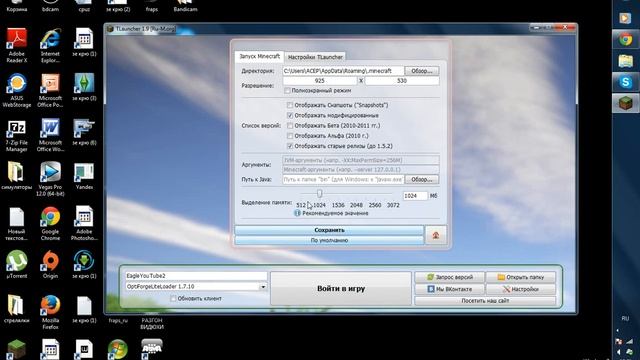This screenshot has height=360, width=640.
Task: Click the Настройки button in bottom panel
Action: point(521,289)
